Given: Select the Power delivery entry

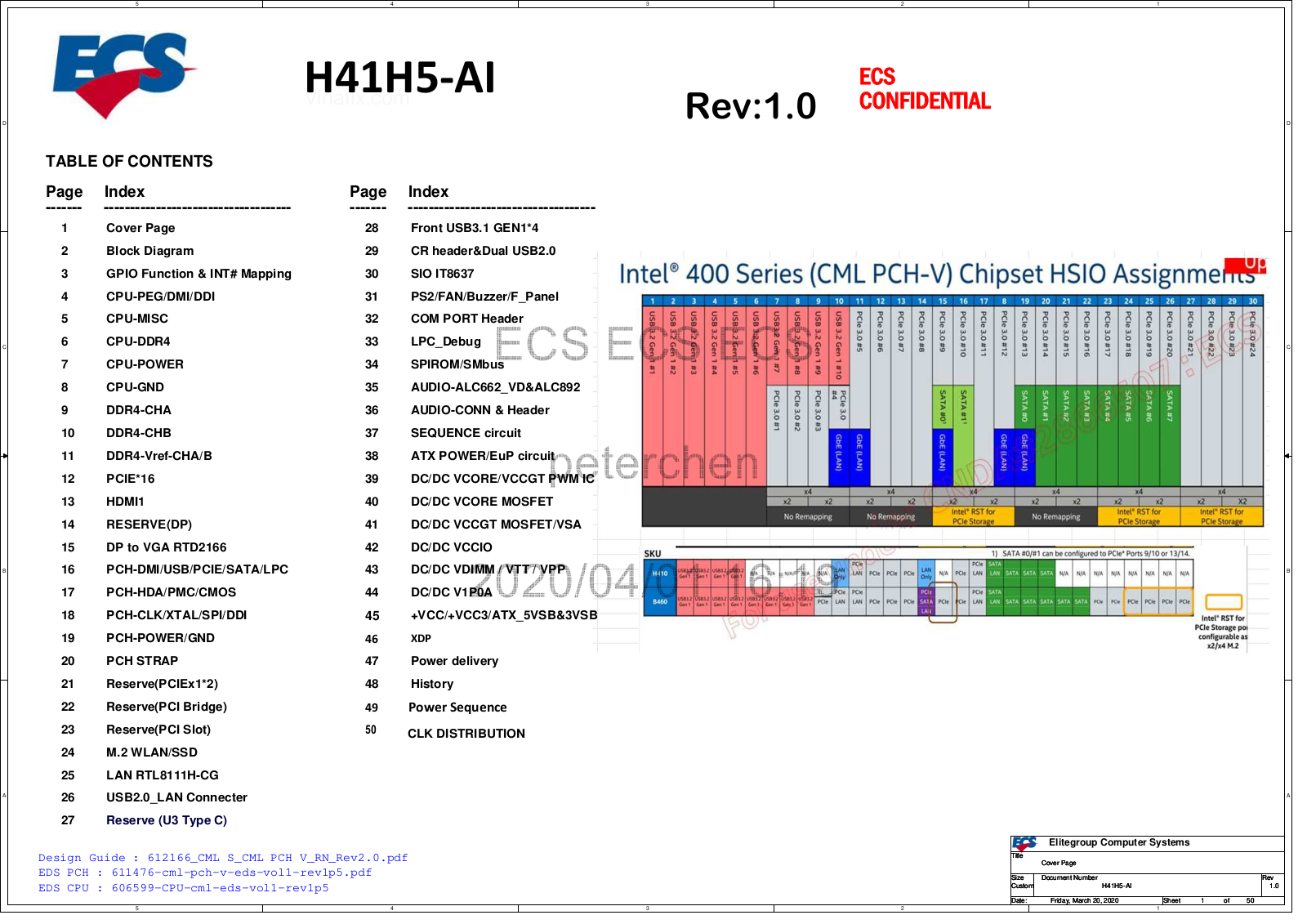Looking at the screenshot, I should (x=454, y=661).
